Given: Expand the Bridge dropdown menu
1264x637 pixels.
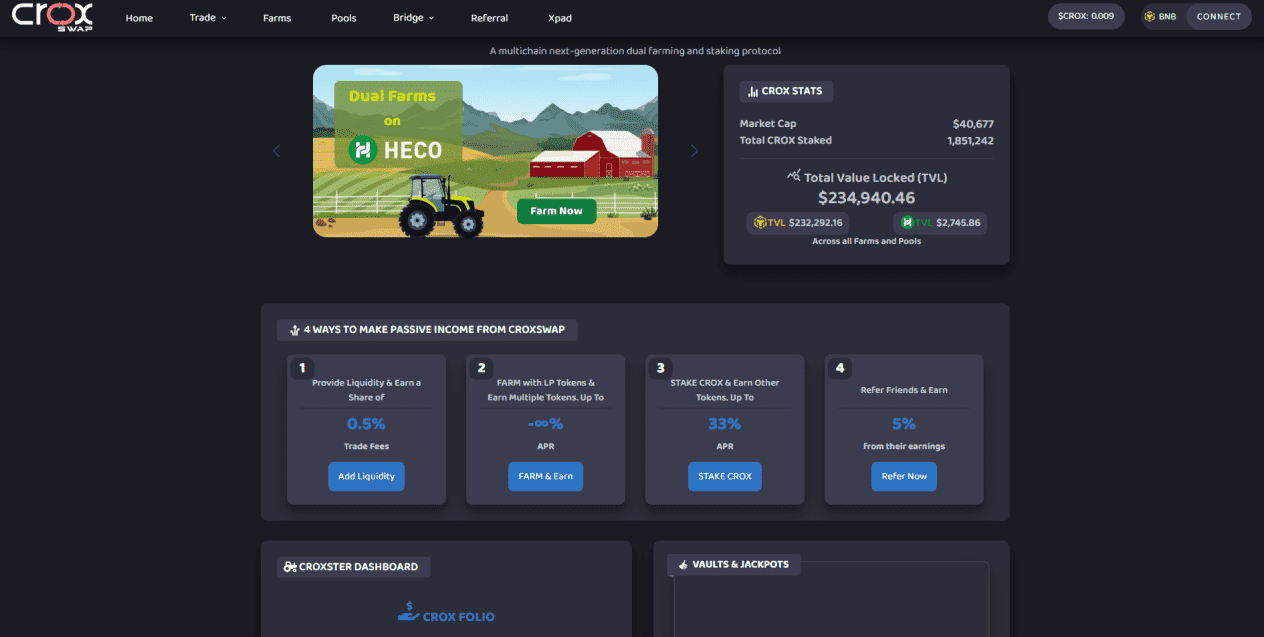Looking at the screenshot, I should pyautogui.click(x=413, y=18).
